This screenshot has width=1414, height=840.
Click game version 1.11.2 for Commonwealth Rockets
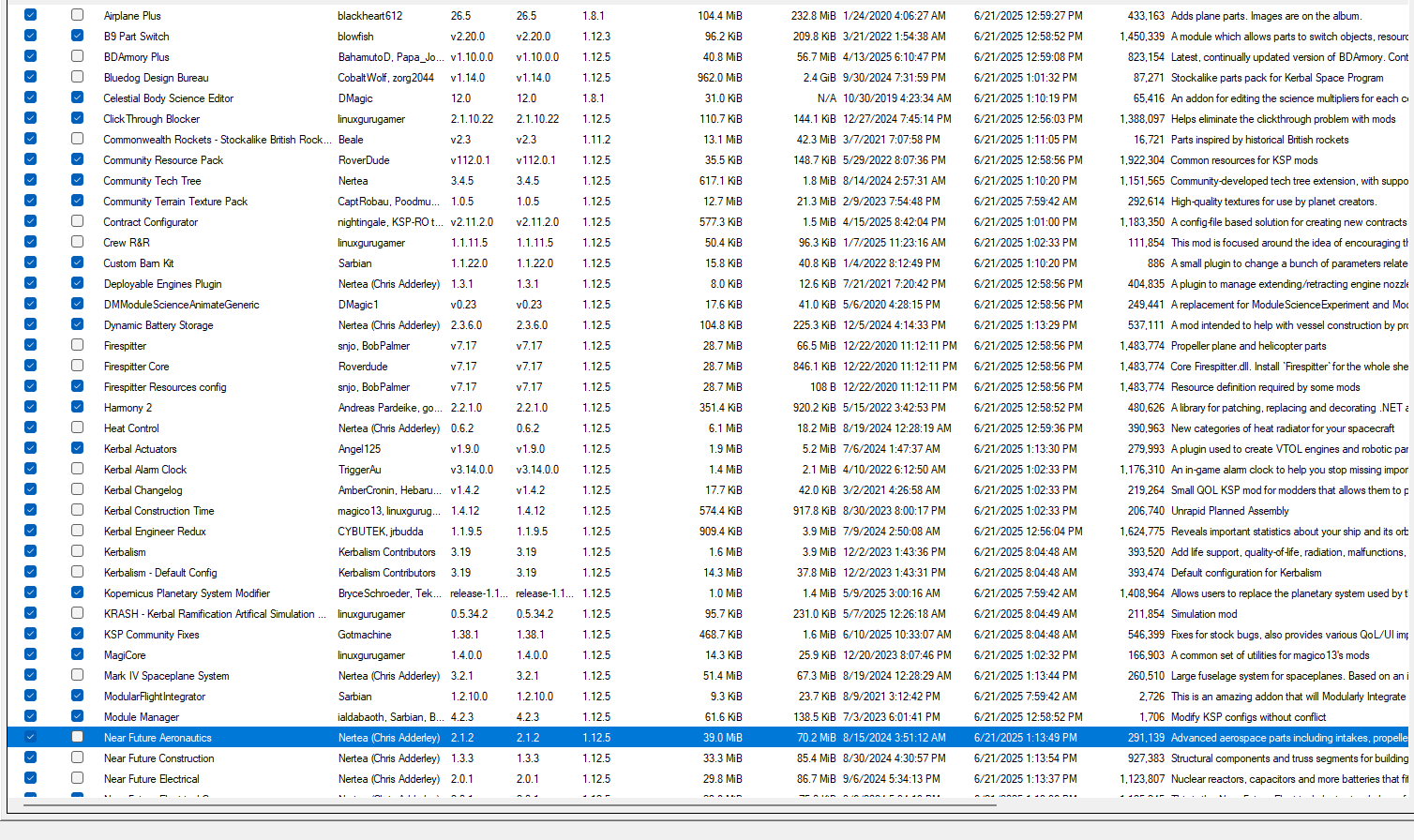tap(596, 140)
